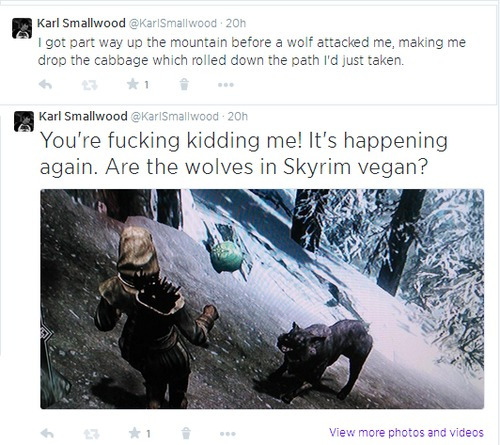Screen dimensions: 500x445
Task: Retweet the cabbage rolled down tweet
Action: [90, 85]
